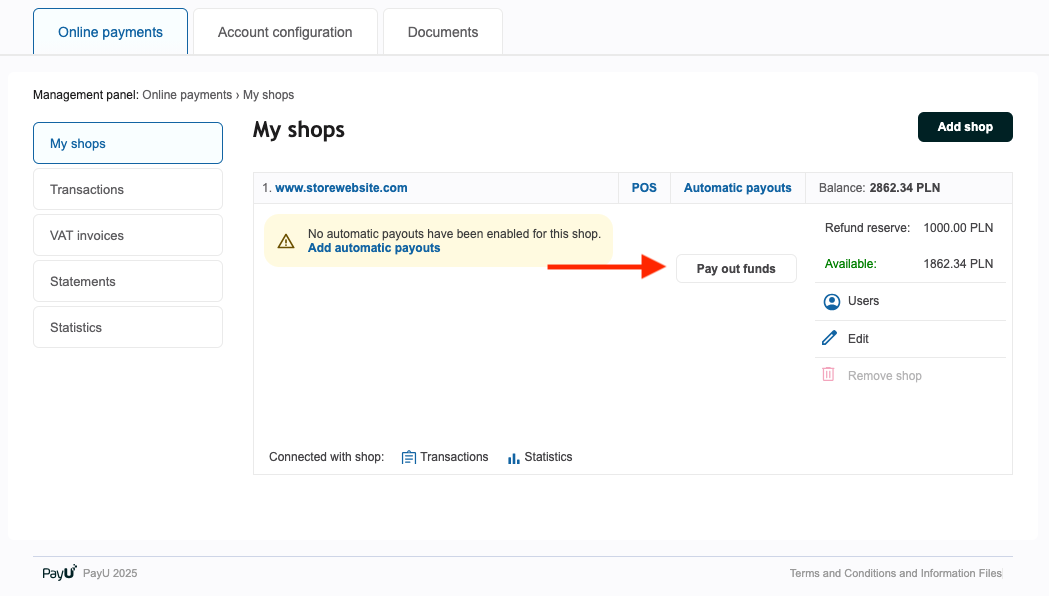This screenshot has width=1049, height=596.
Task: Open Terms and Conditions and Information Files
Action: click(x=895, y=573)
